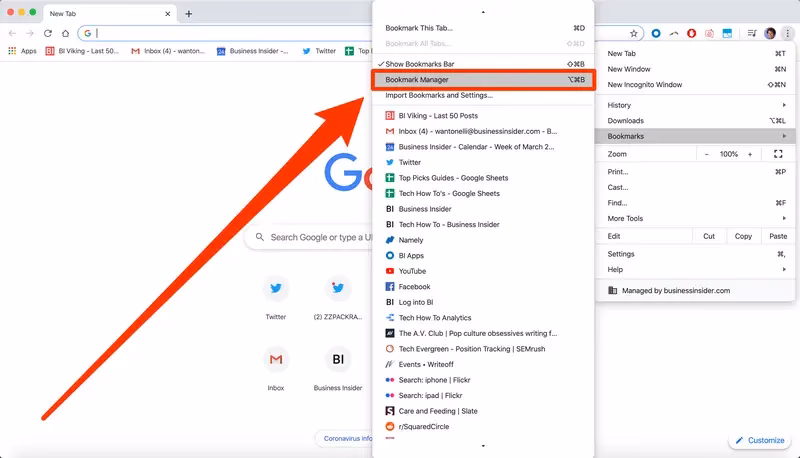The width and height of the screenshot is (800, 458).
Task: Open Downloads from the Chrome menu
Action: [695, 121]
